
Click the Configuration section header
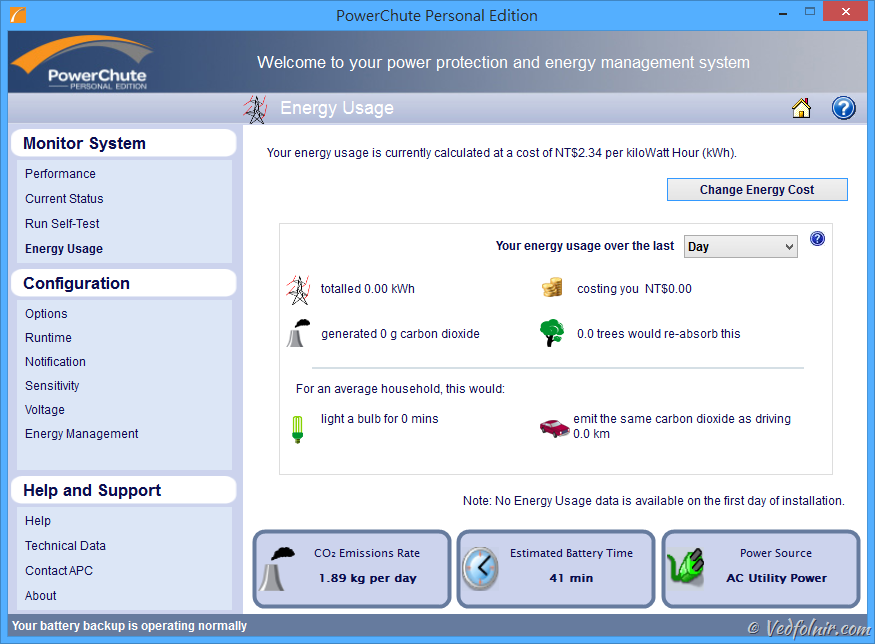click(124, 283)
